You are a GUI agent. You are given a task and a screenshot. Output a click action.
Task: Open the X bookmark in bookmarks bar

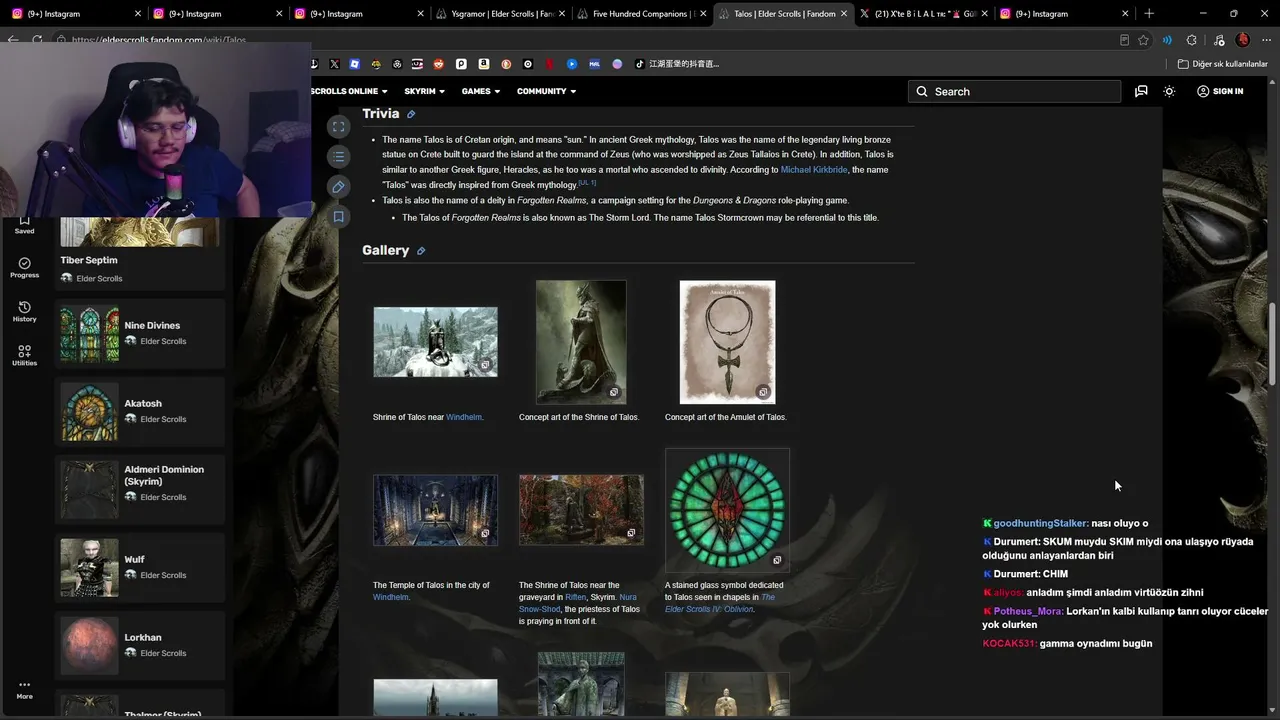[x=334, y=64]
